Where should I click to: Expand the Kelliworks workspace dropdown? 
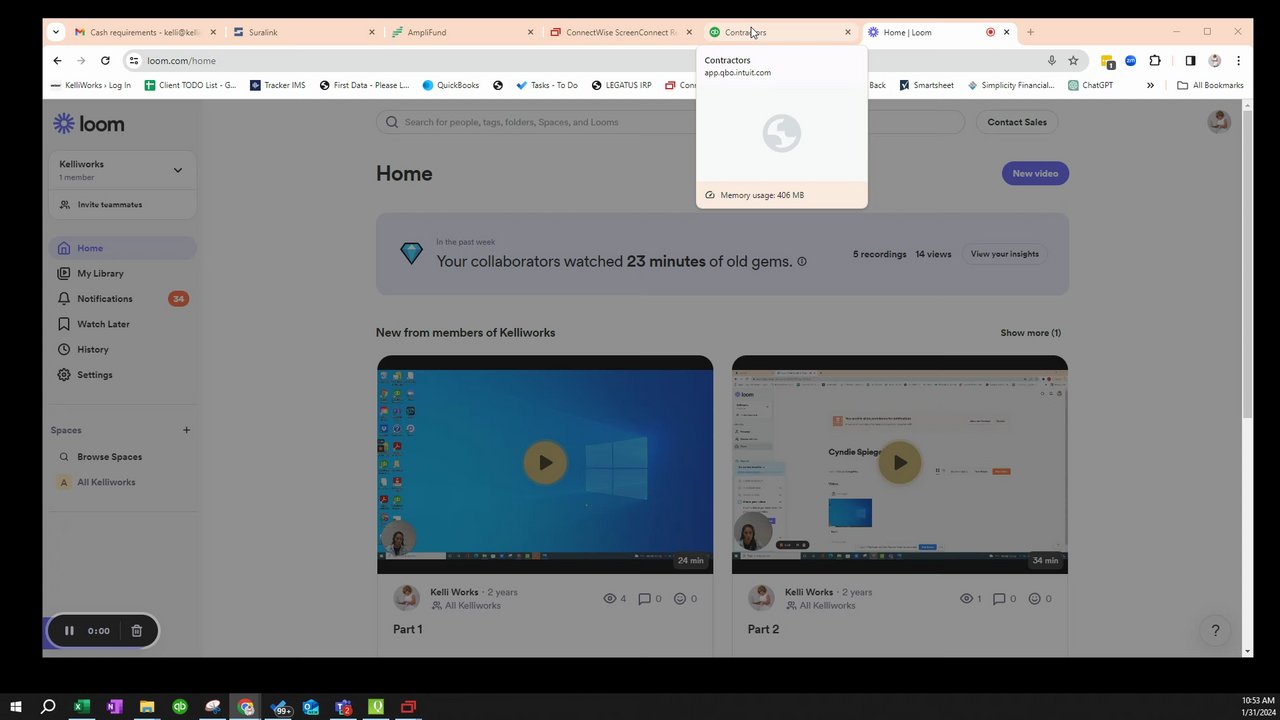click(x=177, y=170)
